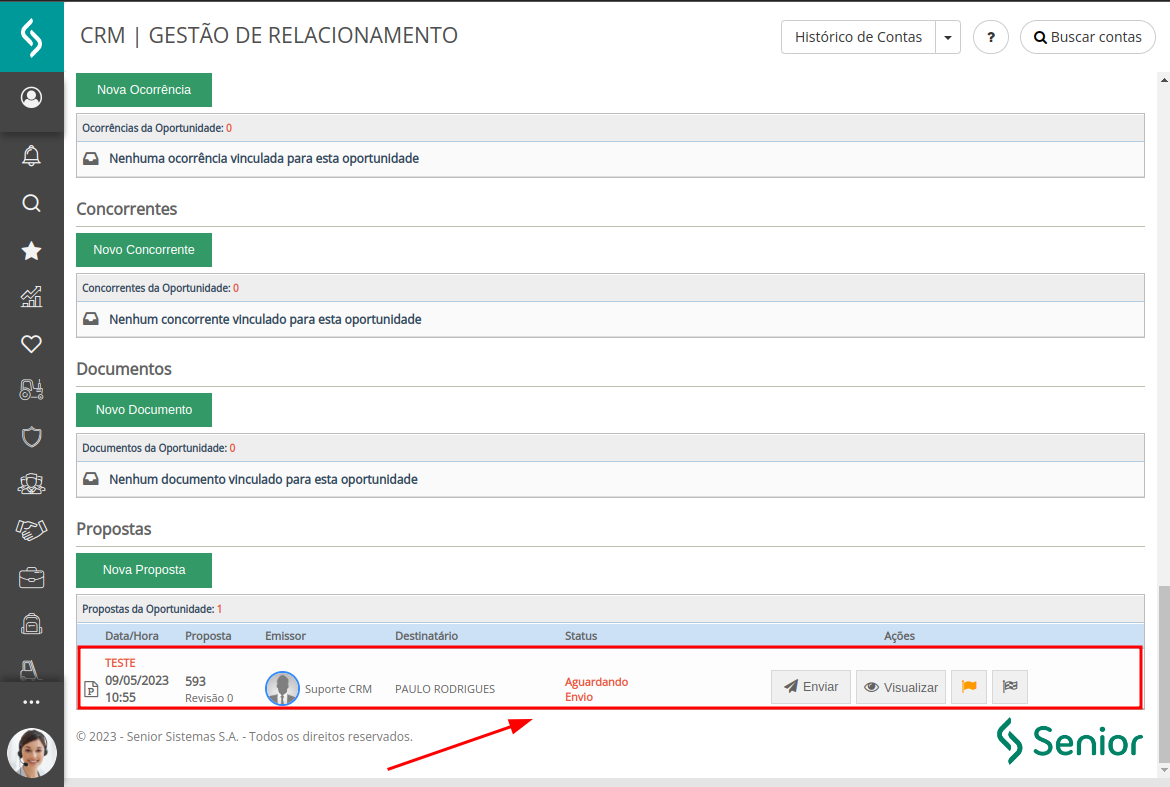1170x787 pixels.
Task: Click the support agent avatar
Action: (31, 753)
